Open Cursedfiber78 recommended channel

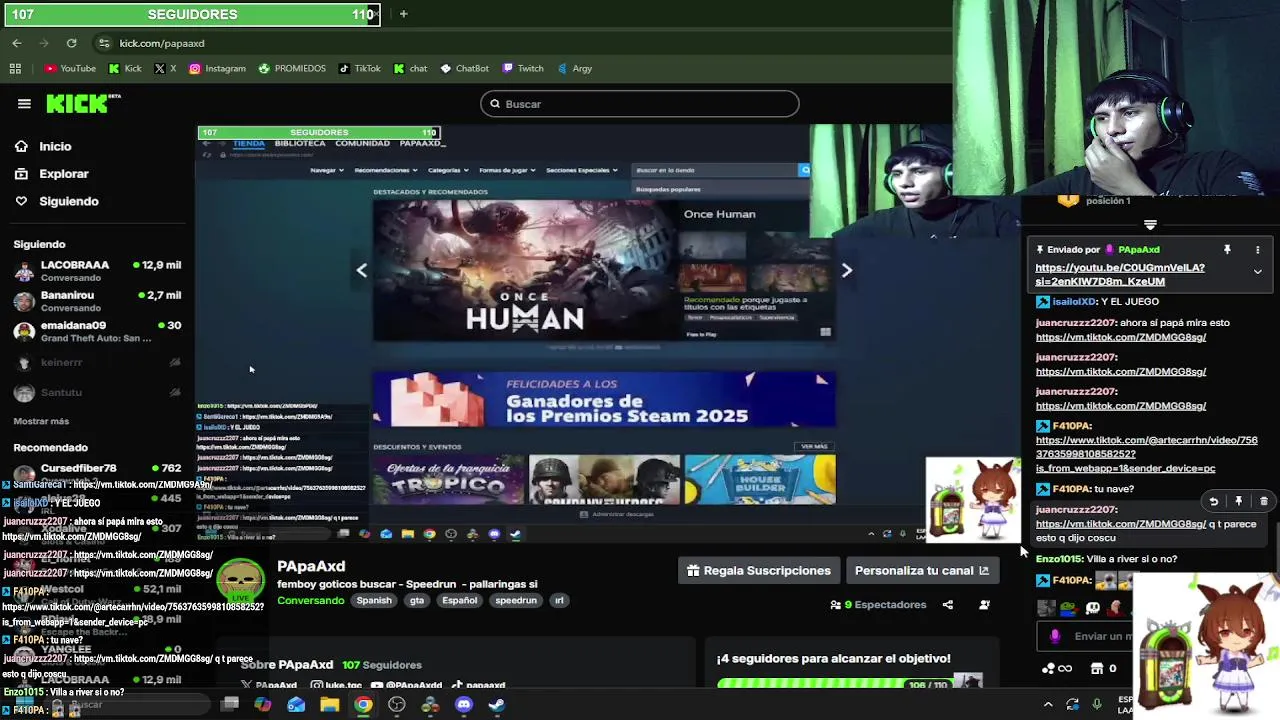click(97, 468)
